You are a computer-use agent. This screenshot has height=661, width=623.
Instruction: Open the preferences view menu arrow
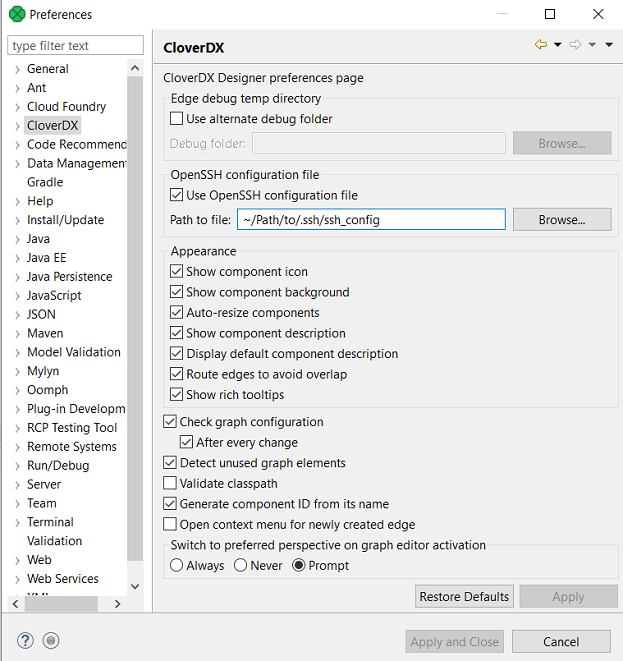pos(609,44)
